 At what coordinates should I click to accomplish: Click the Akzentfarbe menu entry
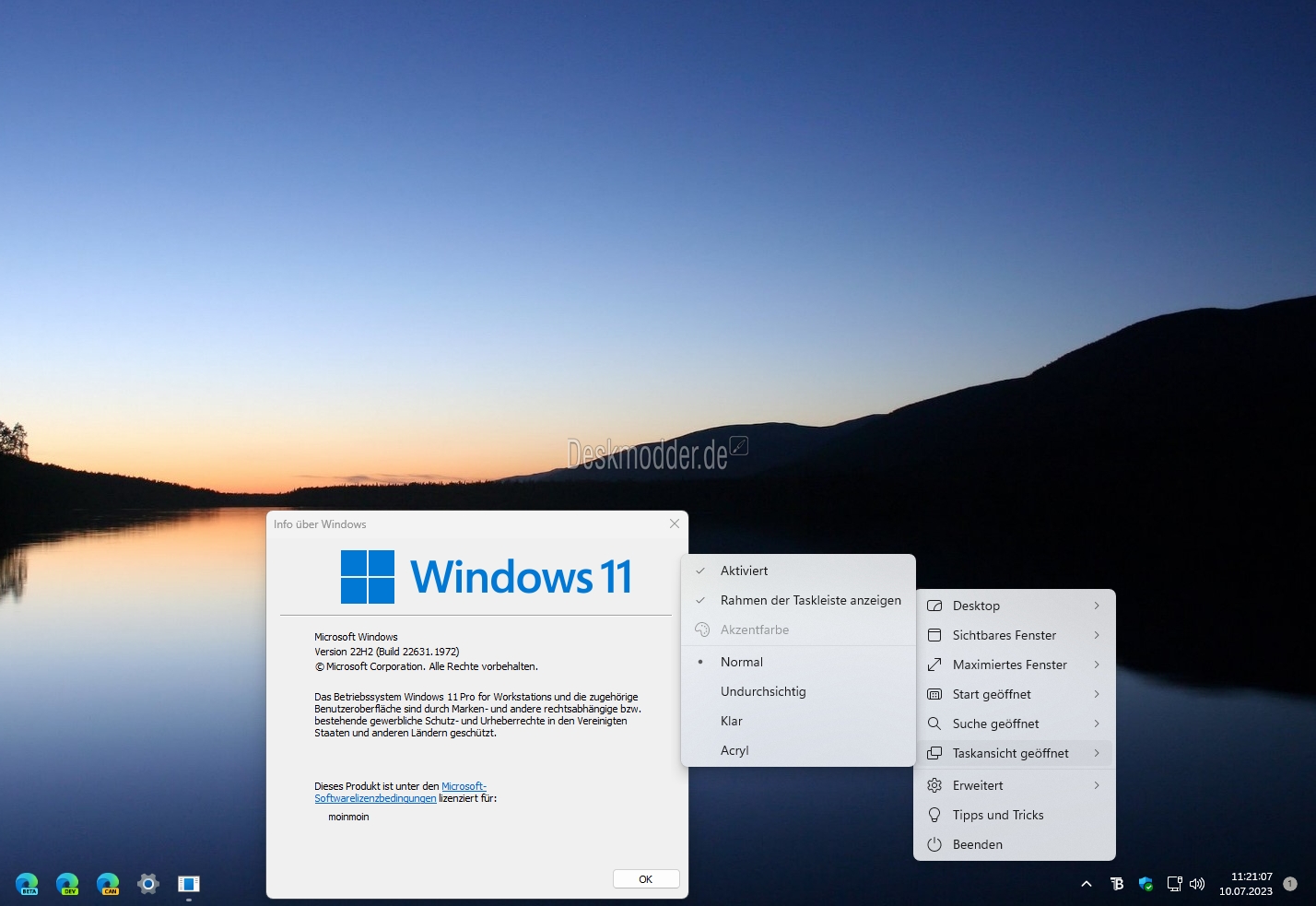[x=798, y=629]
